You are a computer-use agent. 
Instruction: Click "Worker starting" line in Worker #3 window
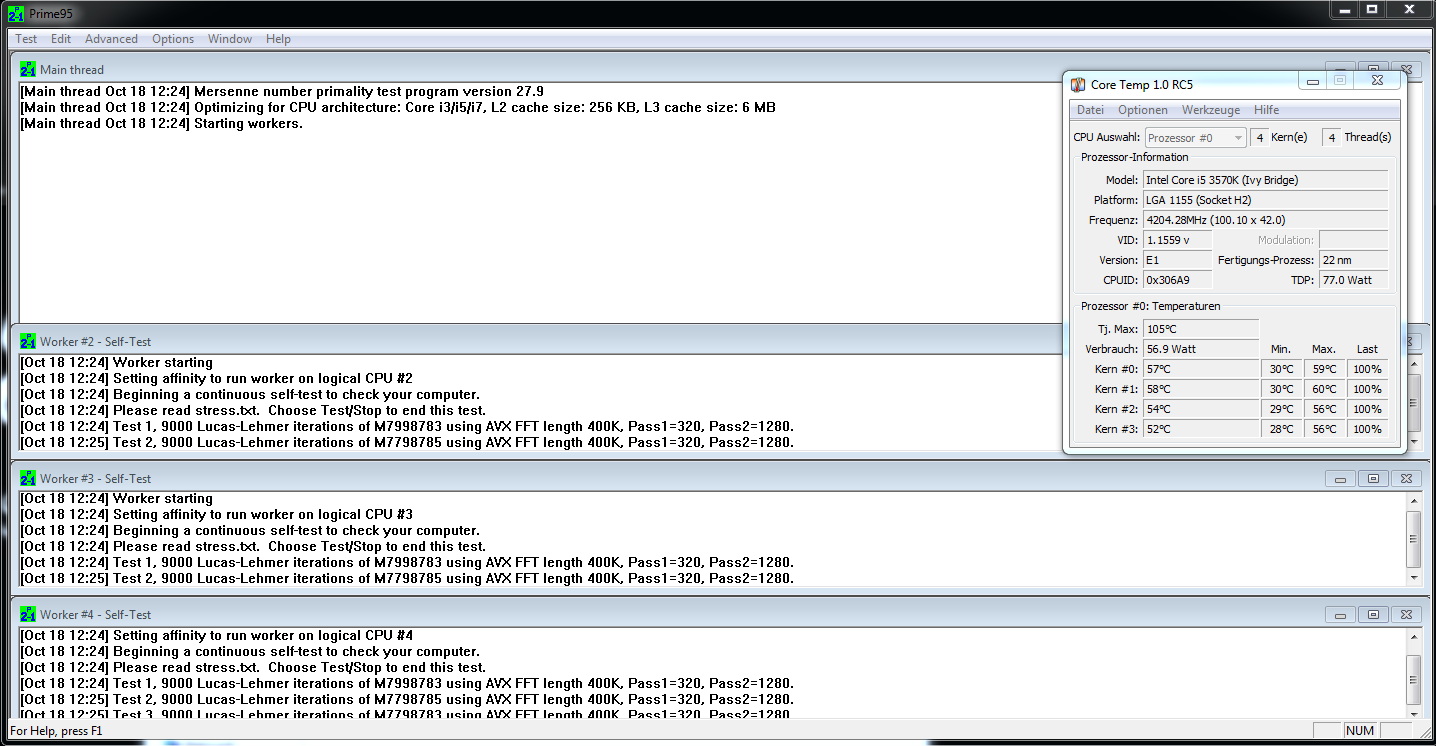click(116, 499)
